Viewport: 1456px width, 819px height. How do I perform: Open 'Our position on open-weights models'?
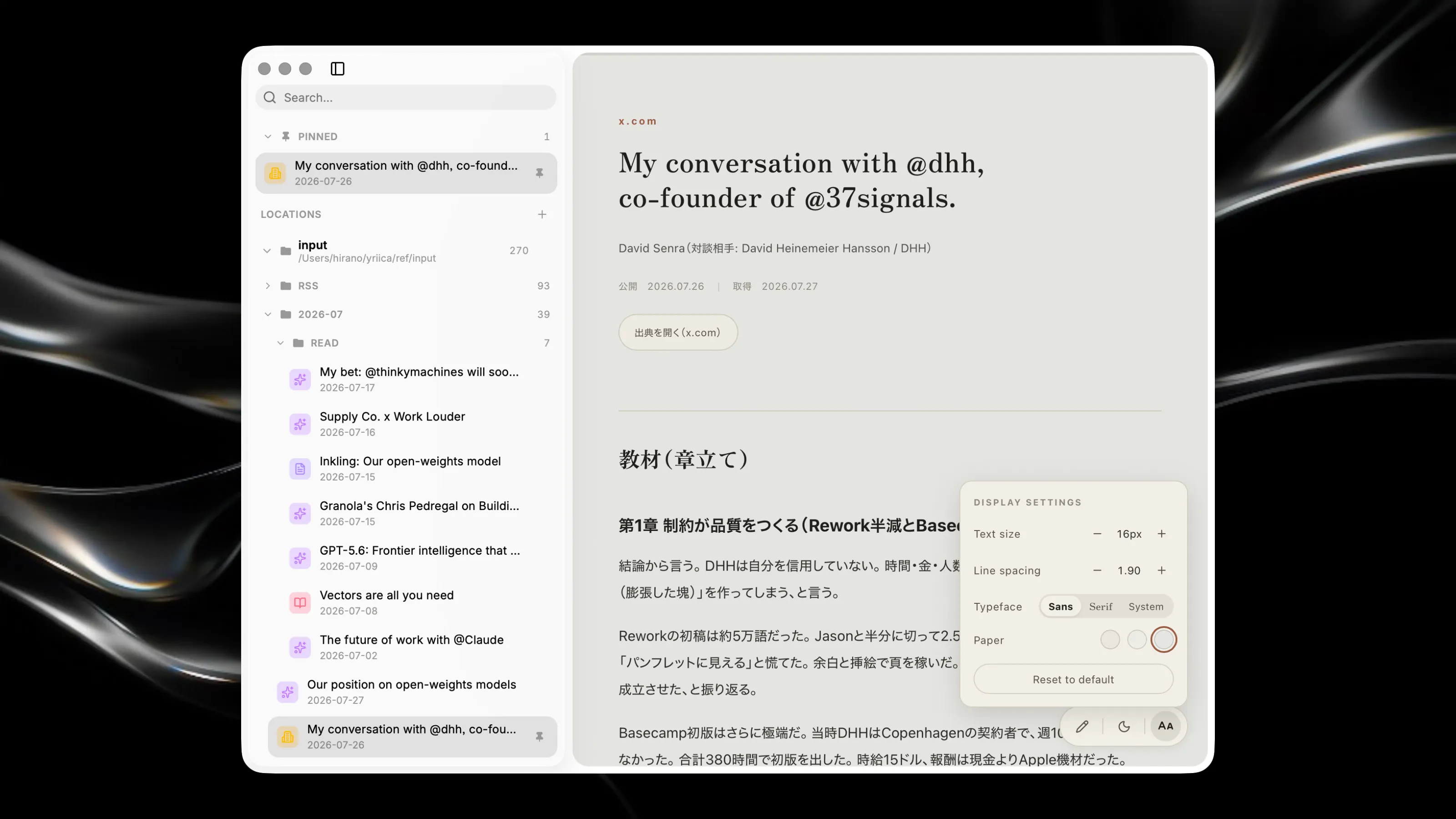click(412, 692)
